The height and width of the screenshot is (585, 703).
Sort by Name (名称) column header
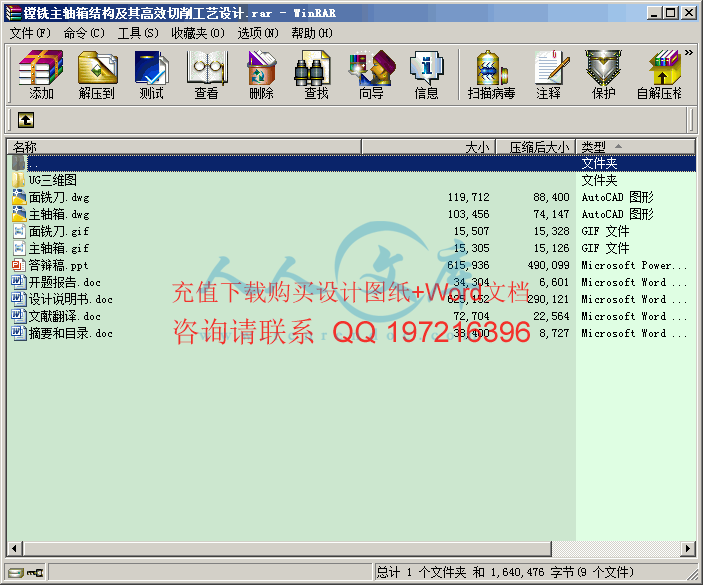click(184, 147)
